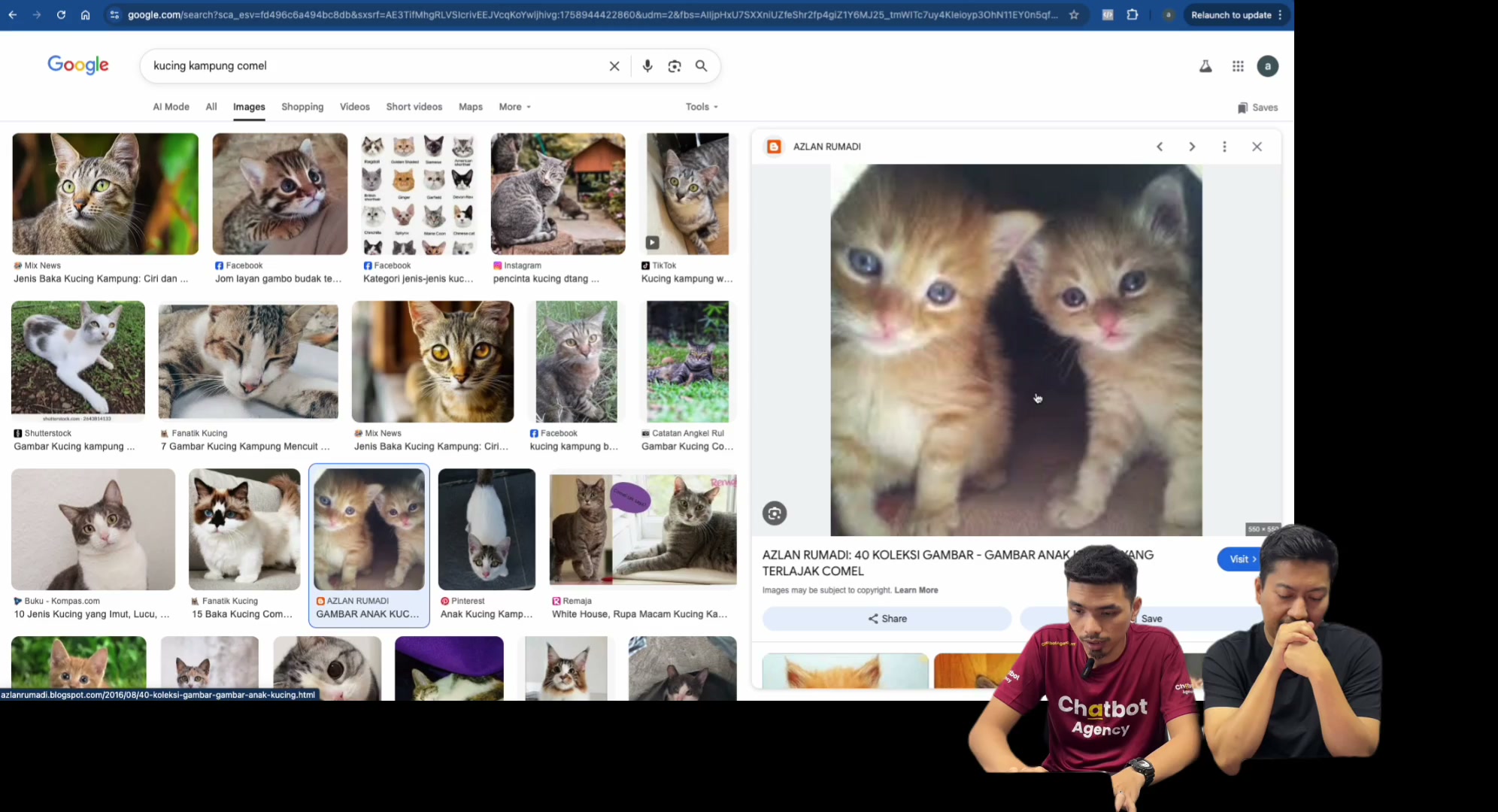Open the TikTok kucing kampung video thumbnail
This screenshot has width=1498, height=812.
pos(687,194)
